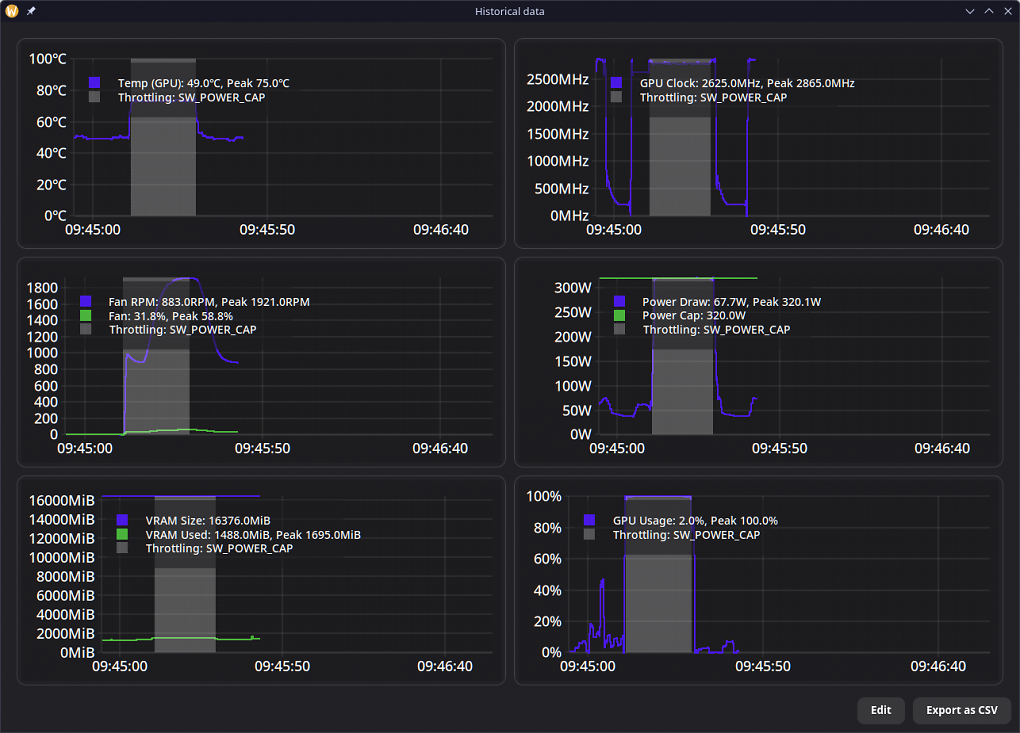Click the VRAM Used legend text
Viewport: 1020px width, 733px height.
point(253,535)
